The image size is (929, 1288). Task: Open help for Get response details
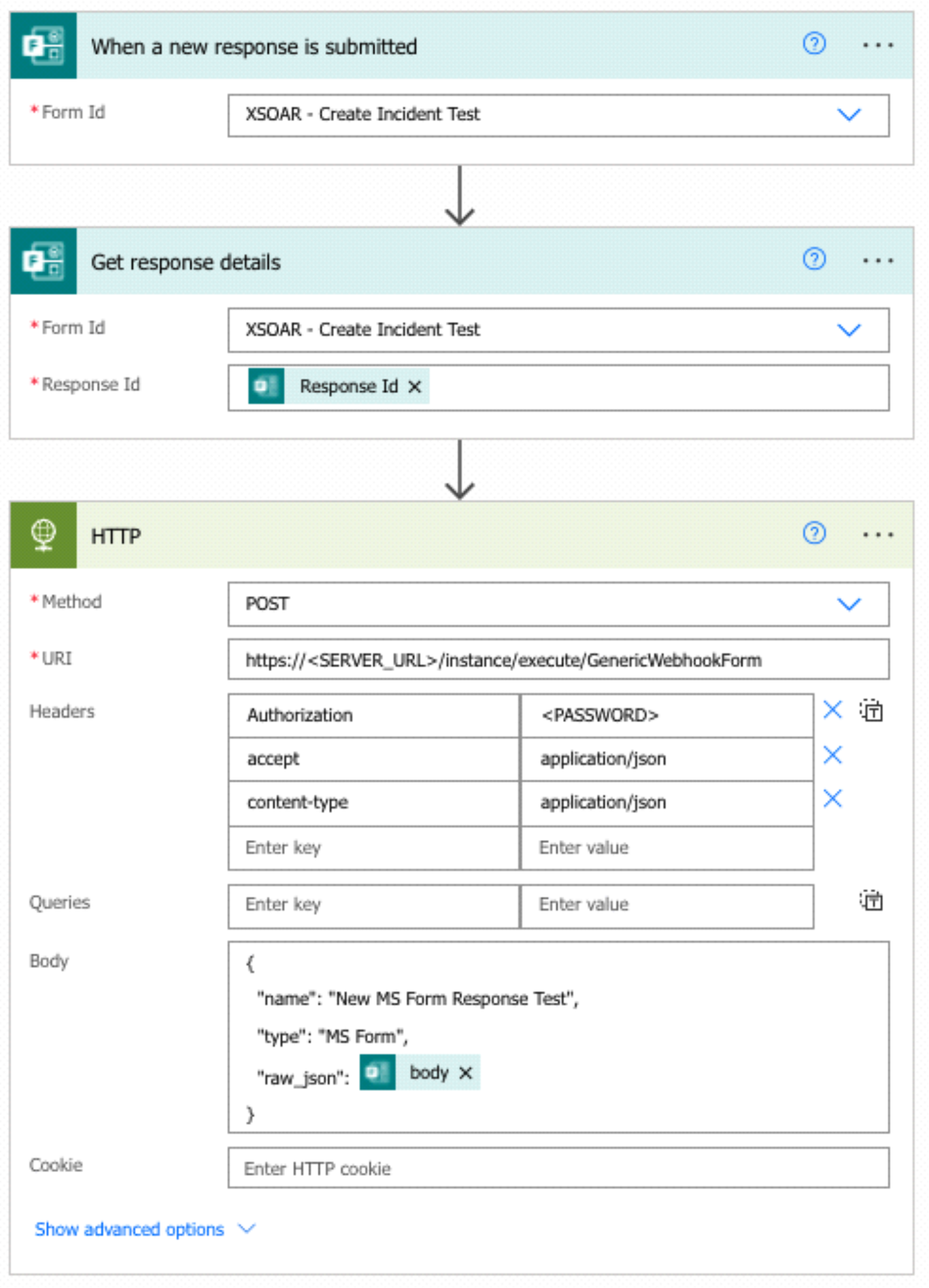[814, 259]
